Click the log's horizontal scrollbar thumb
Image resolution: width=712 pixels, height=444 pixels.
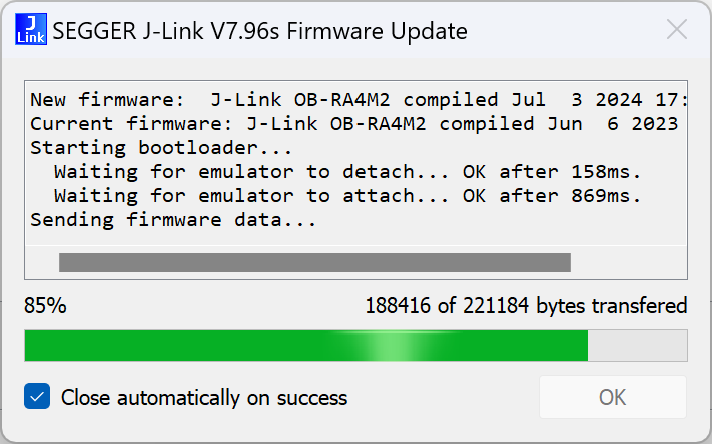point(314,262)
